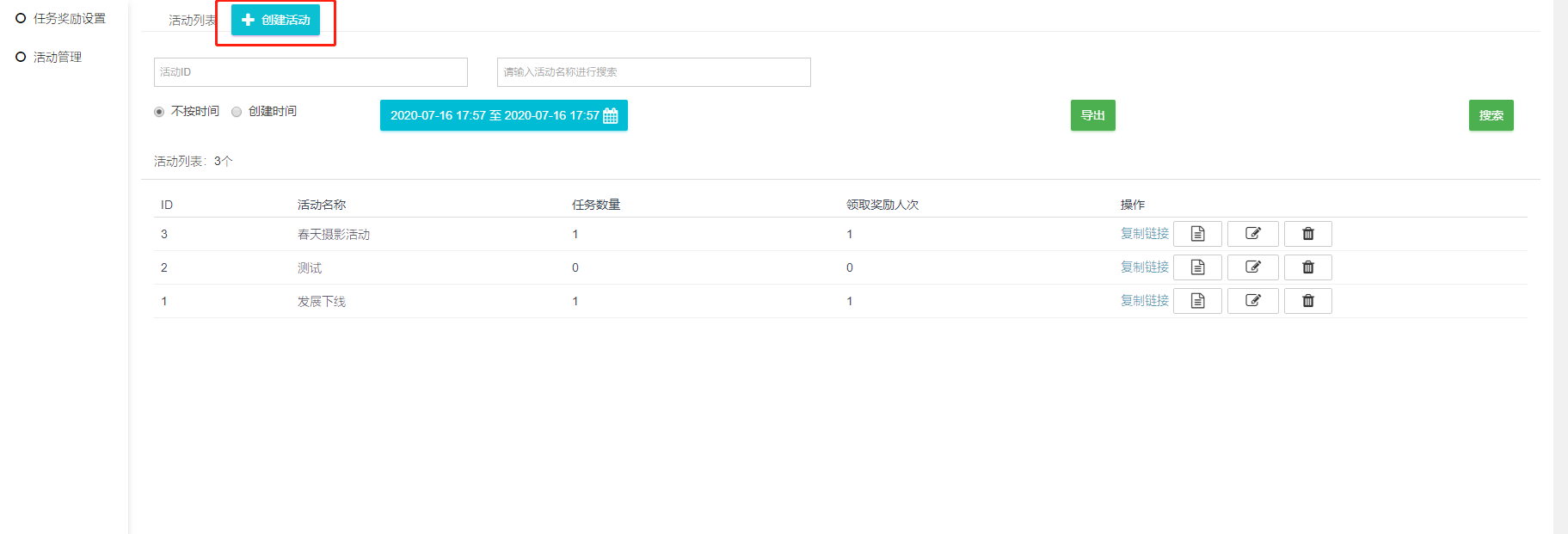The width and height of the screenshot is (1568, 534).
Task: Click the activity name 测试
Action: pyautogui.click(x=310, y=268)
